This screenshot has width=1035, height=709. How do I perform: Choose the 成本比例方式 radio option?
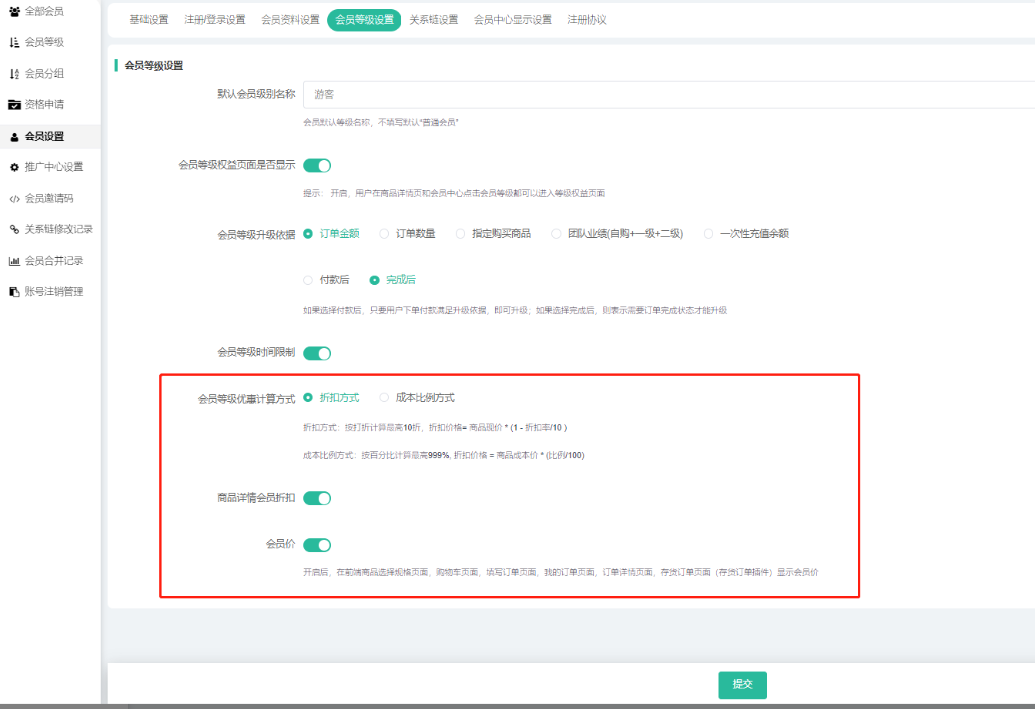pyautogui.click(x=385, y=398)
